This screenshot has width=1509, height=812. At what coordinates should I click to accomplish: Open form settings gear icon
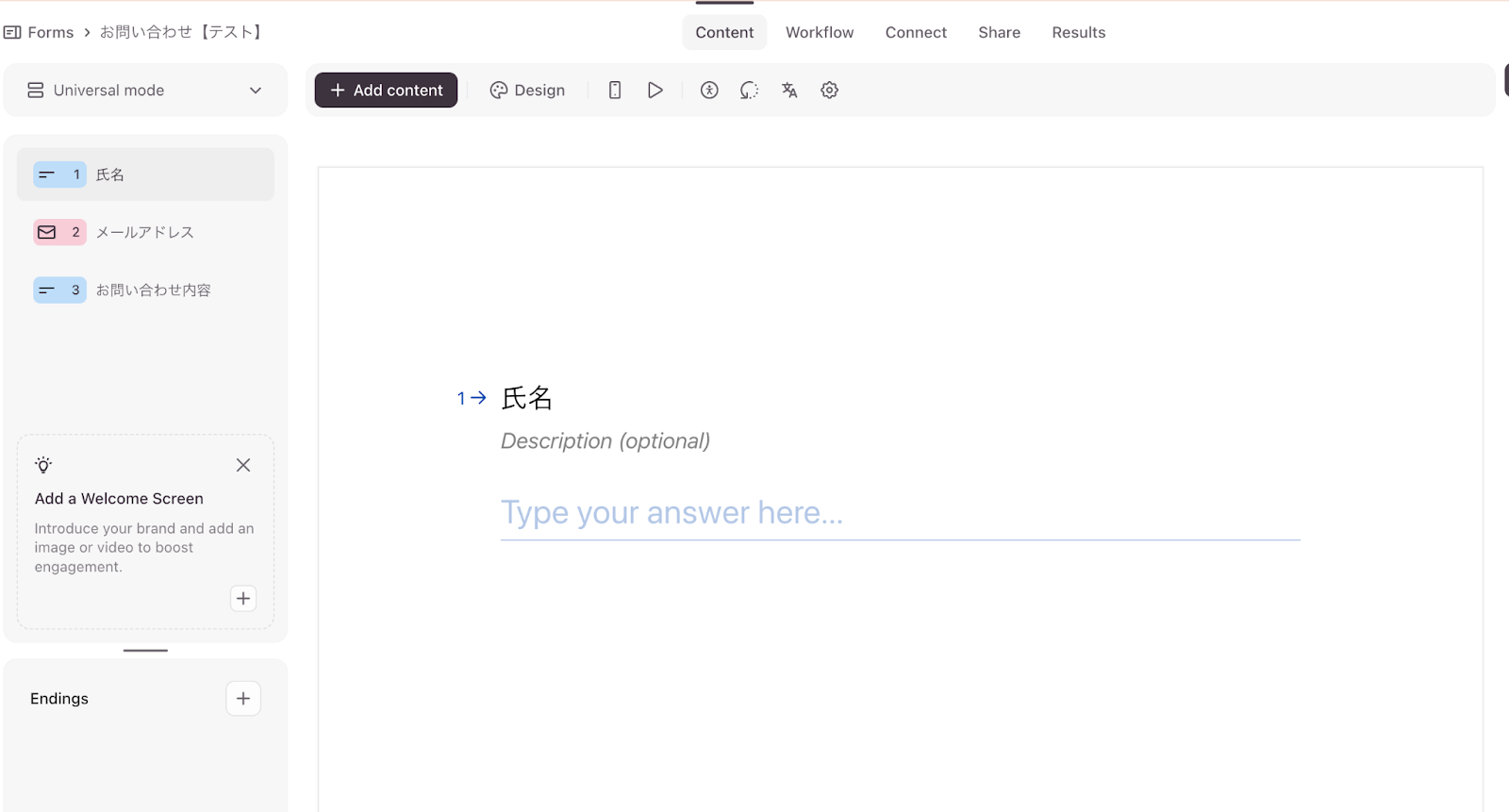[x=829, y=91]
